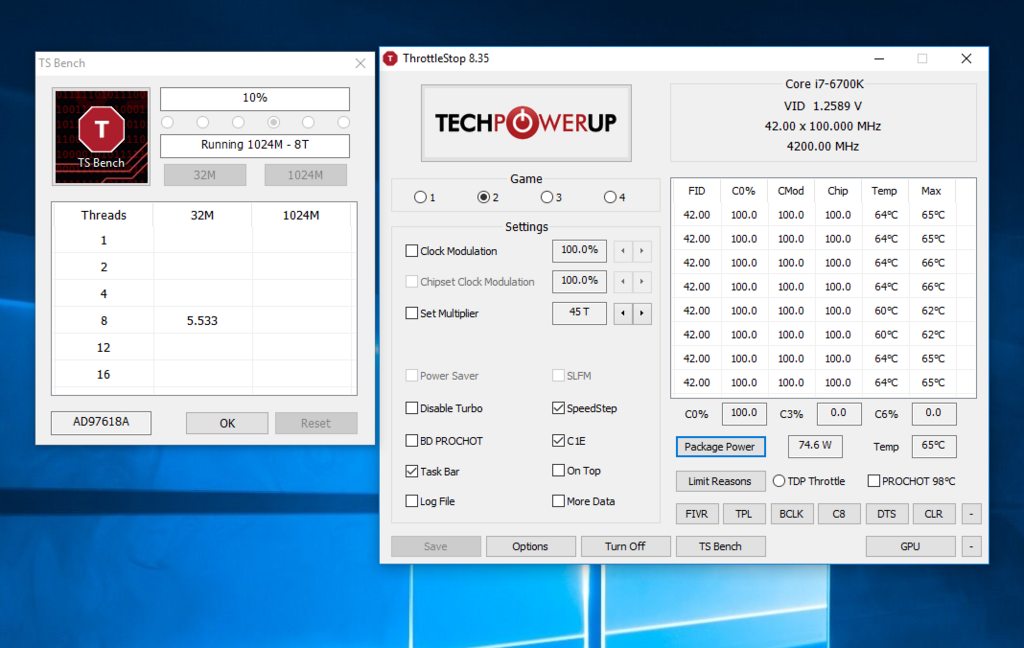
Task: Click the GPU button
Action: tap(910, 547)
